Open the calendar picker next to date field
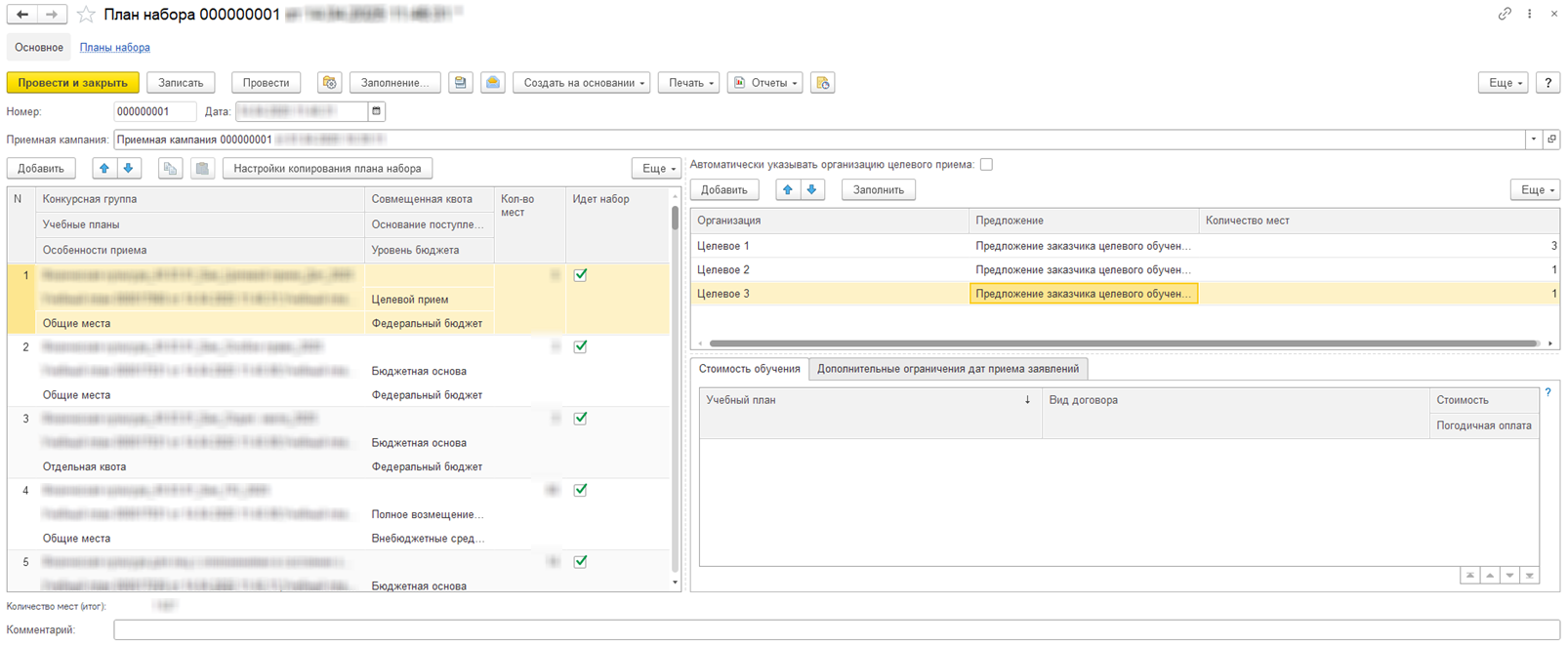Viewport: 1568px width, 645px height. click(377, 111)
